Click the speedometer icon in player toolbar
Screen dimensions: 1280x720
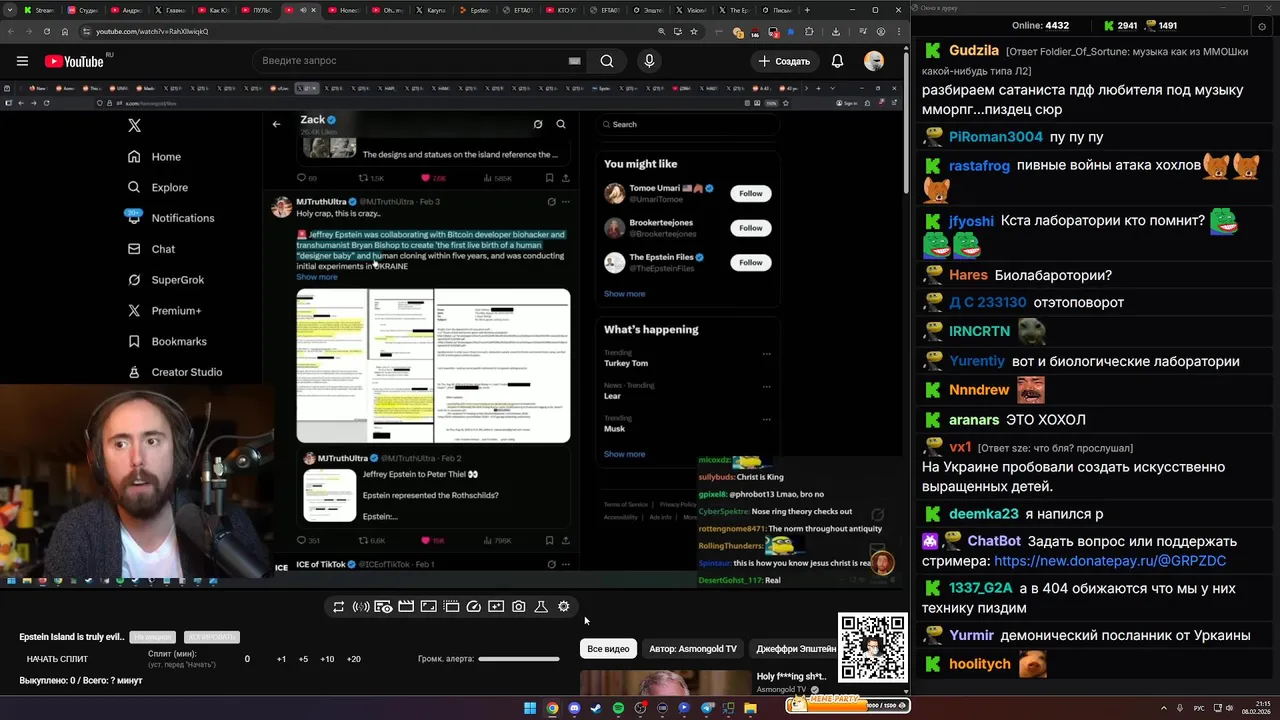pyautogui.click(x=474, y=607)
